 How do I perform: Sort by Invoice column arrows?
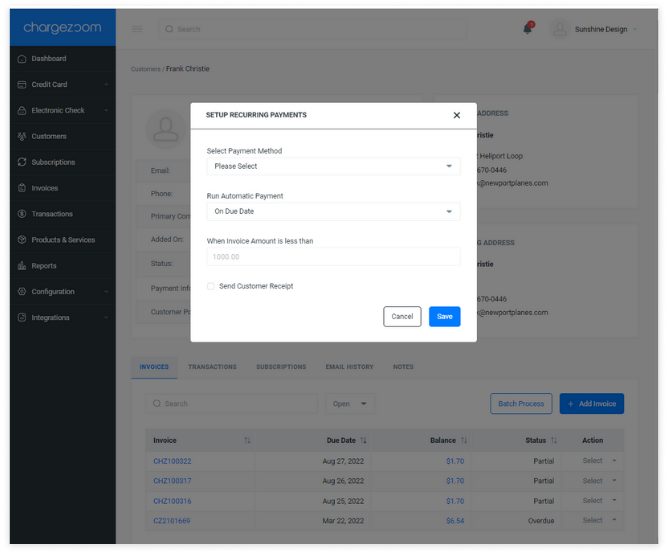coord(247,441)
